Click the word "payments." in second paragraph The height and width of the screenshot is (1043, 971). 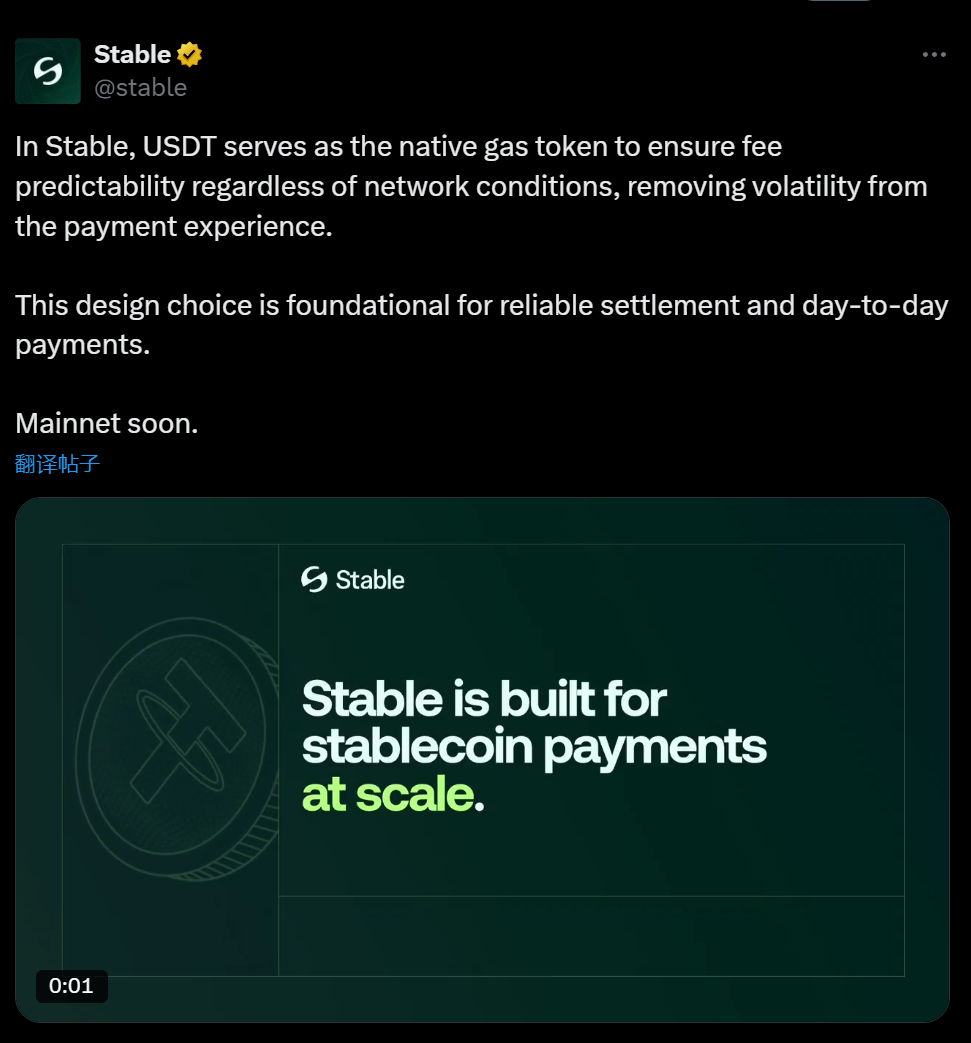coord(82,345)
